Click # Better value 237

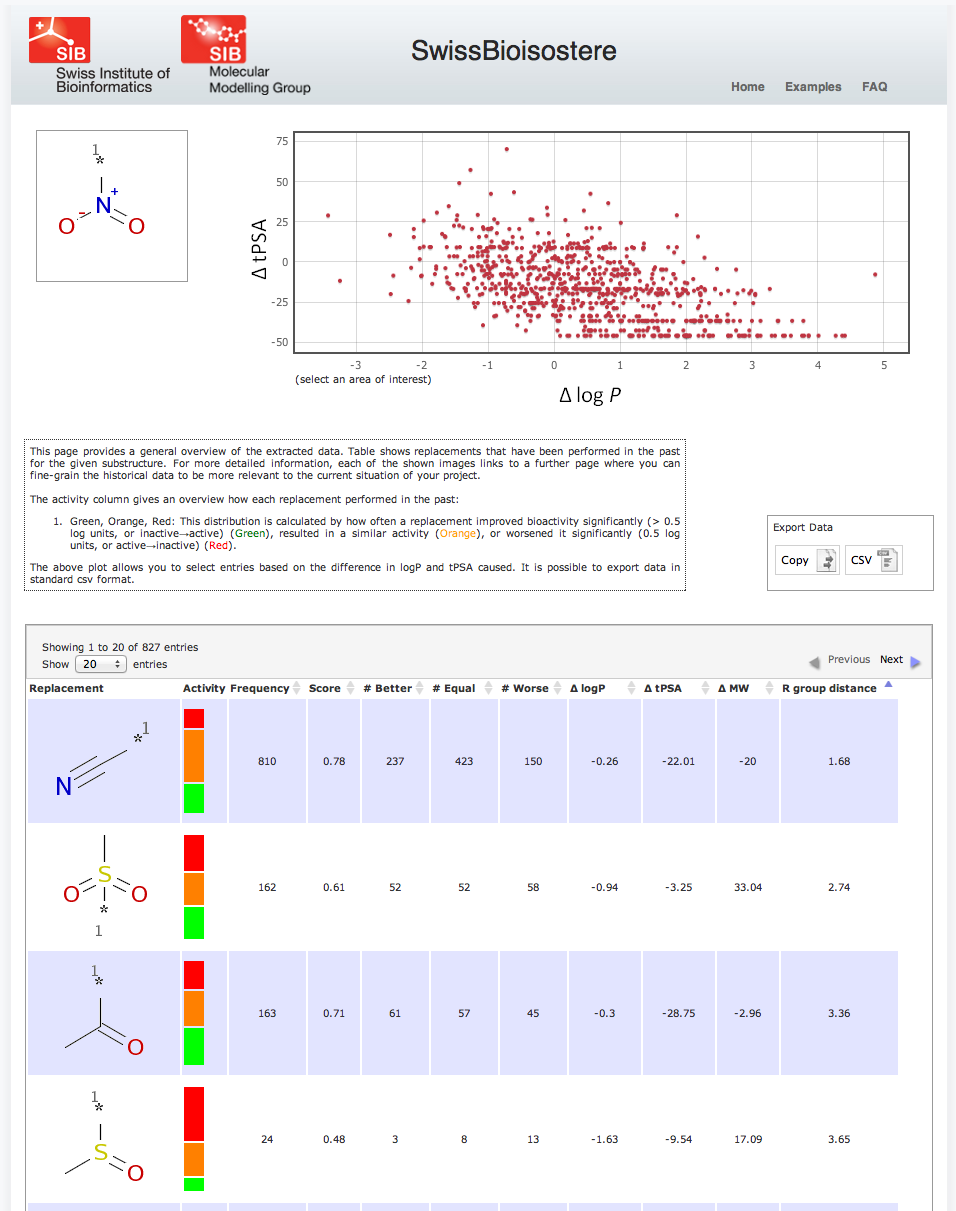395,761
